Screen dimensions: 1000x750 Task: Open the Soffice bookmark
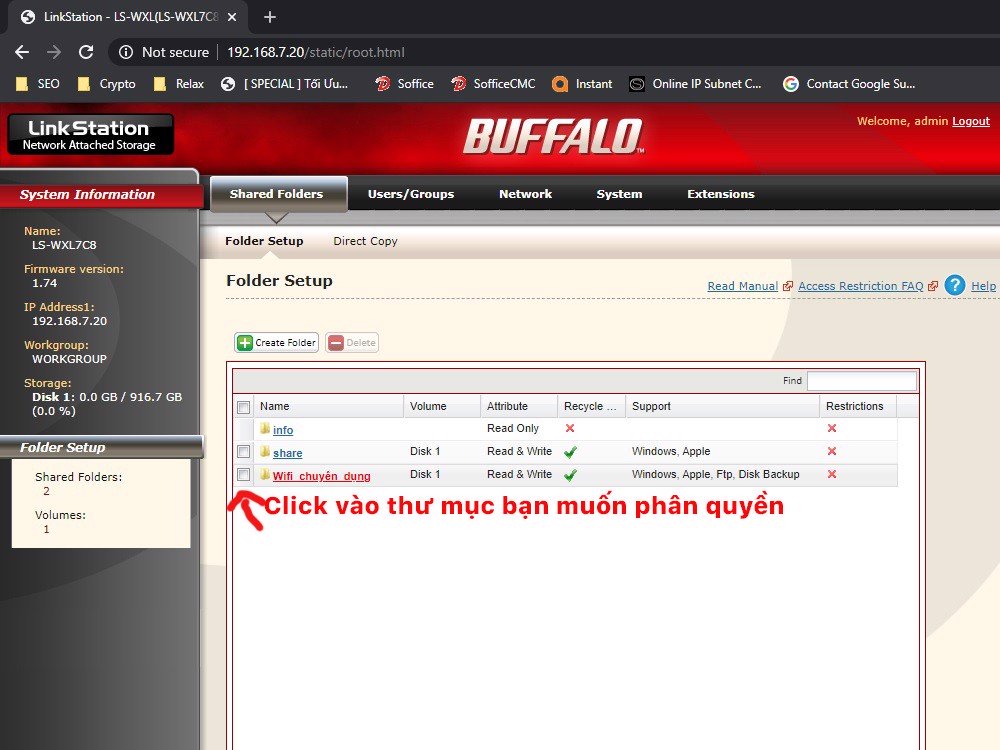tap(404, 84)
